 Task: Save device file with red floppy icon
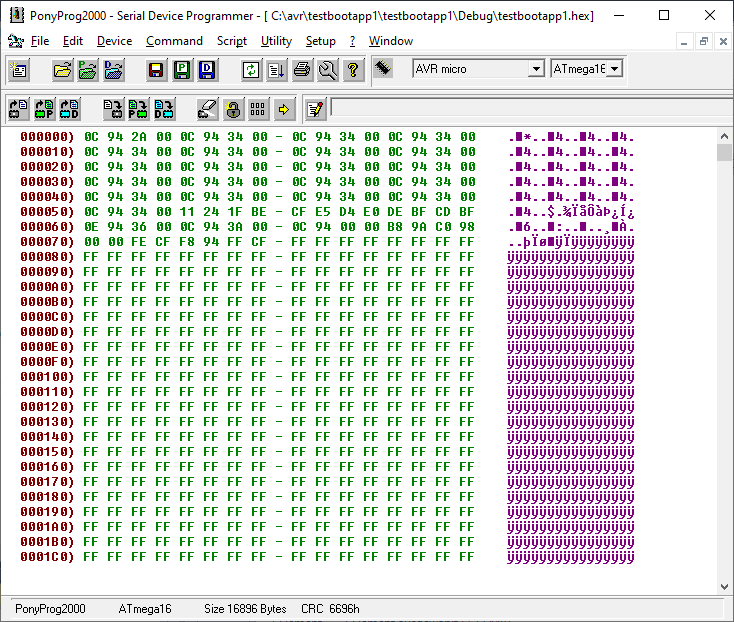pyautogui.click(x=156, y=70)
